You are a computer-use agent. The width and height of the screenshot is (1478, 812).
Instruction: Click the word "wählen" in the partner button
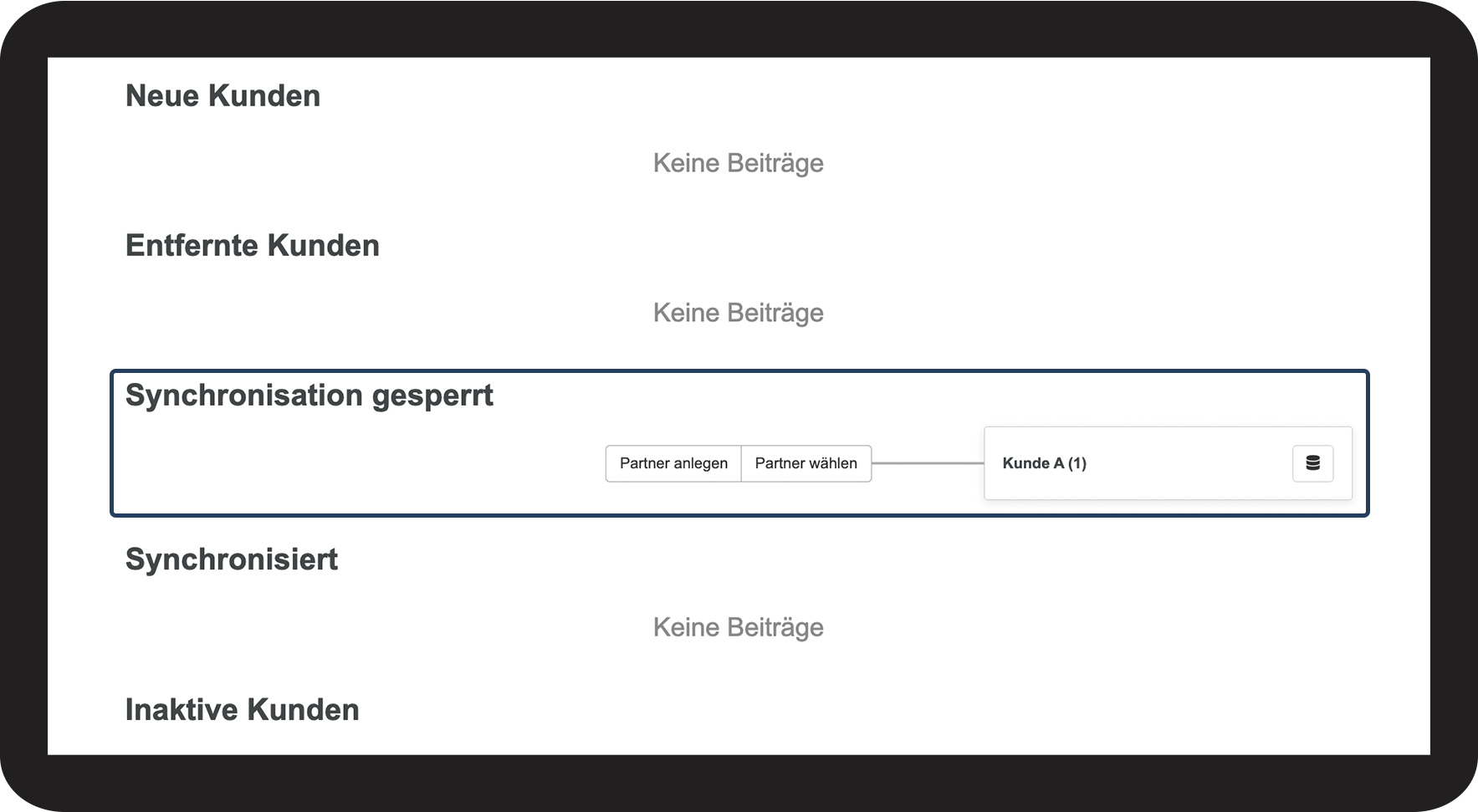(833, 463)
